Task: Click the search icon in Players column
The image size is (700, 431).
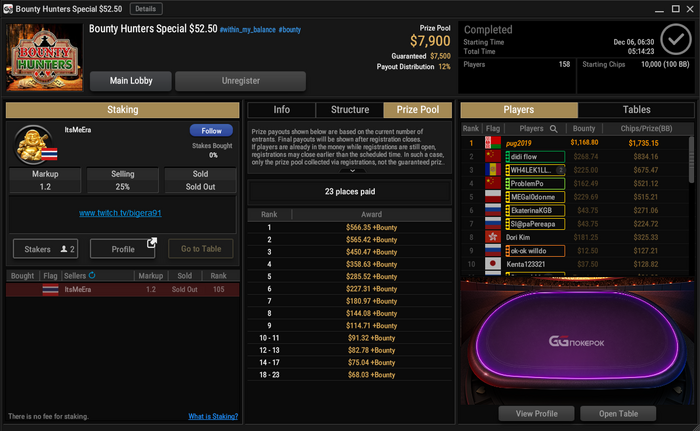Action: (x=554, y=129)
